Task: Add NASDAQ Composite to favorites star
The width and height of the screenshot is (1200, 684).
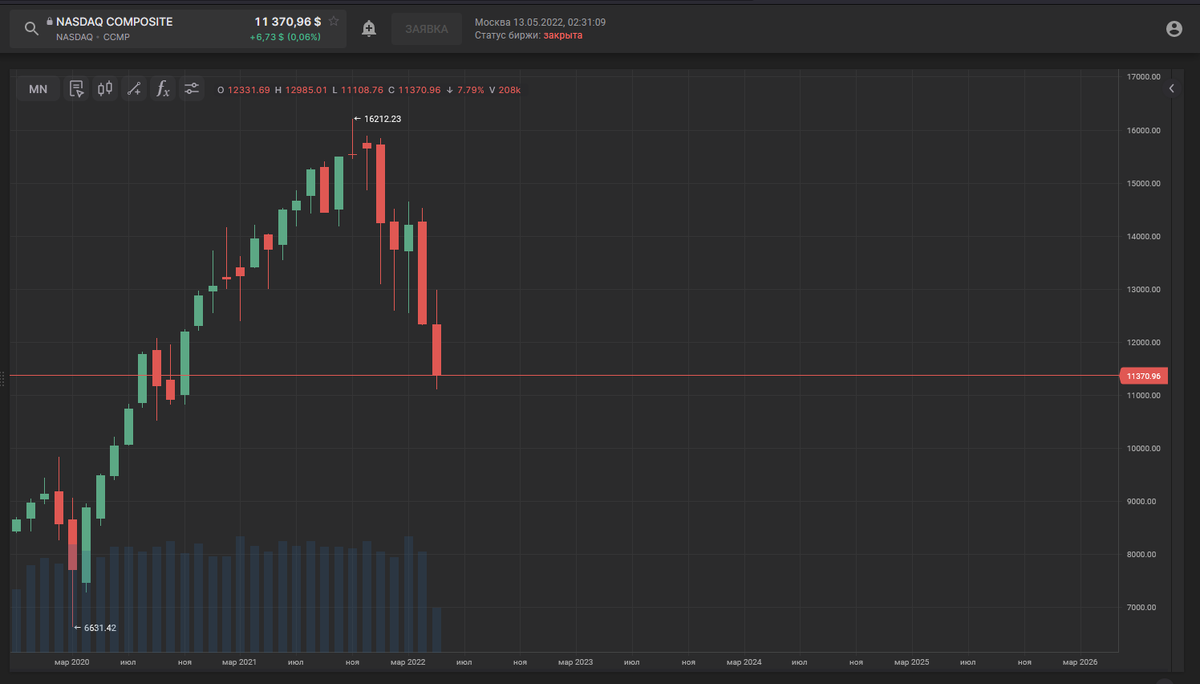Action: pos(334,21)
